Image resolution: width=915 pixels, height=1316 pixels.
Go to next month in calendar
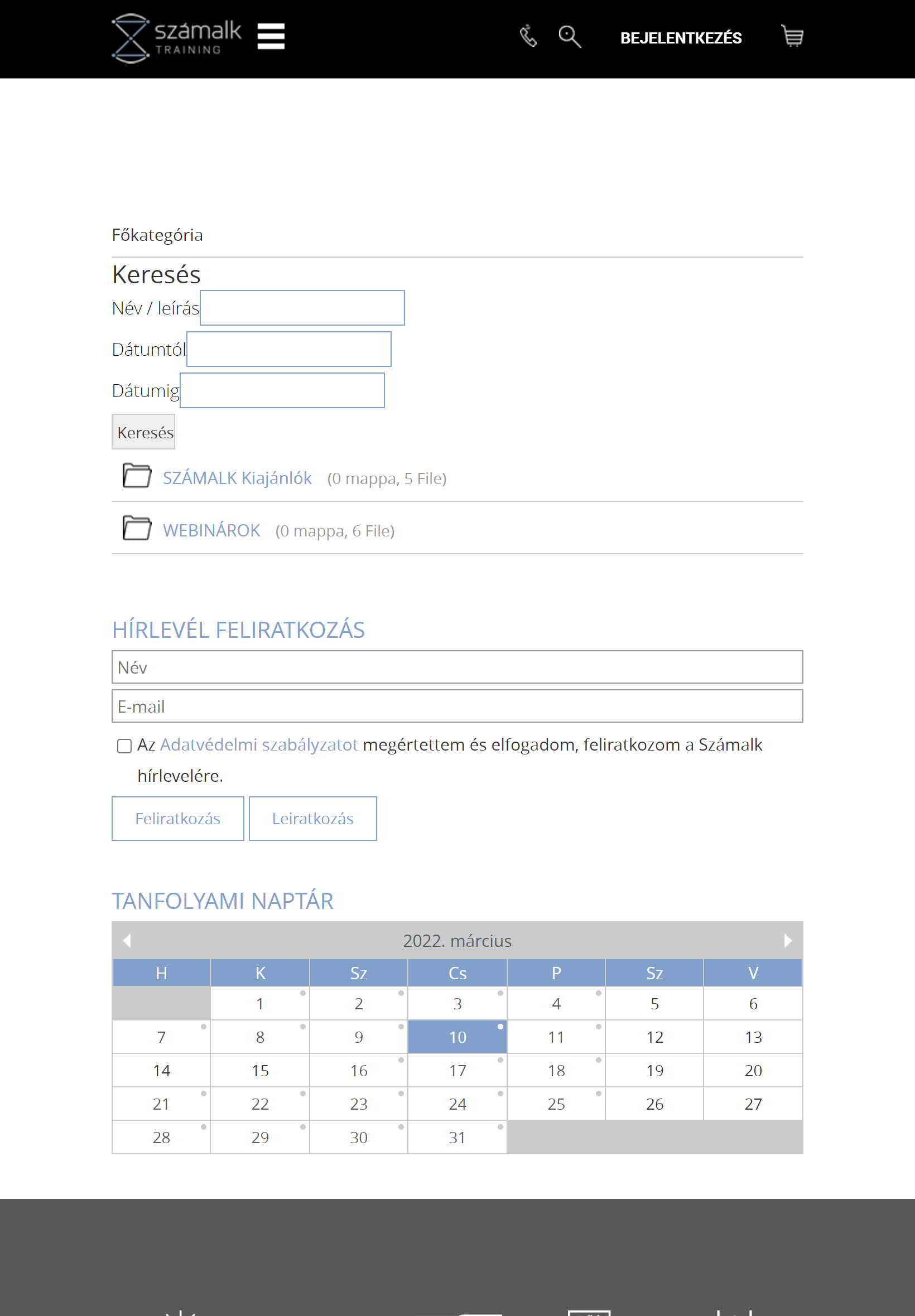pos(788,940)
